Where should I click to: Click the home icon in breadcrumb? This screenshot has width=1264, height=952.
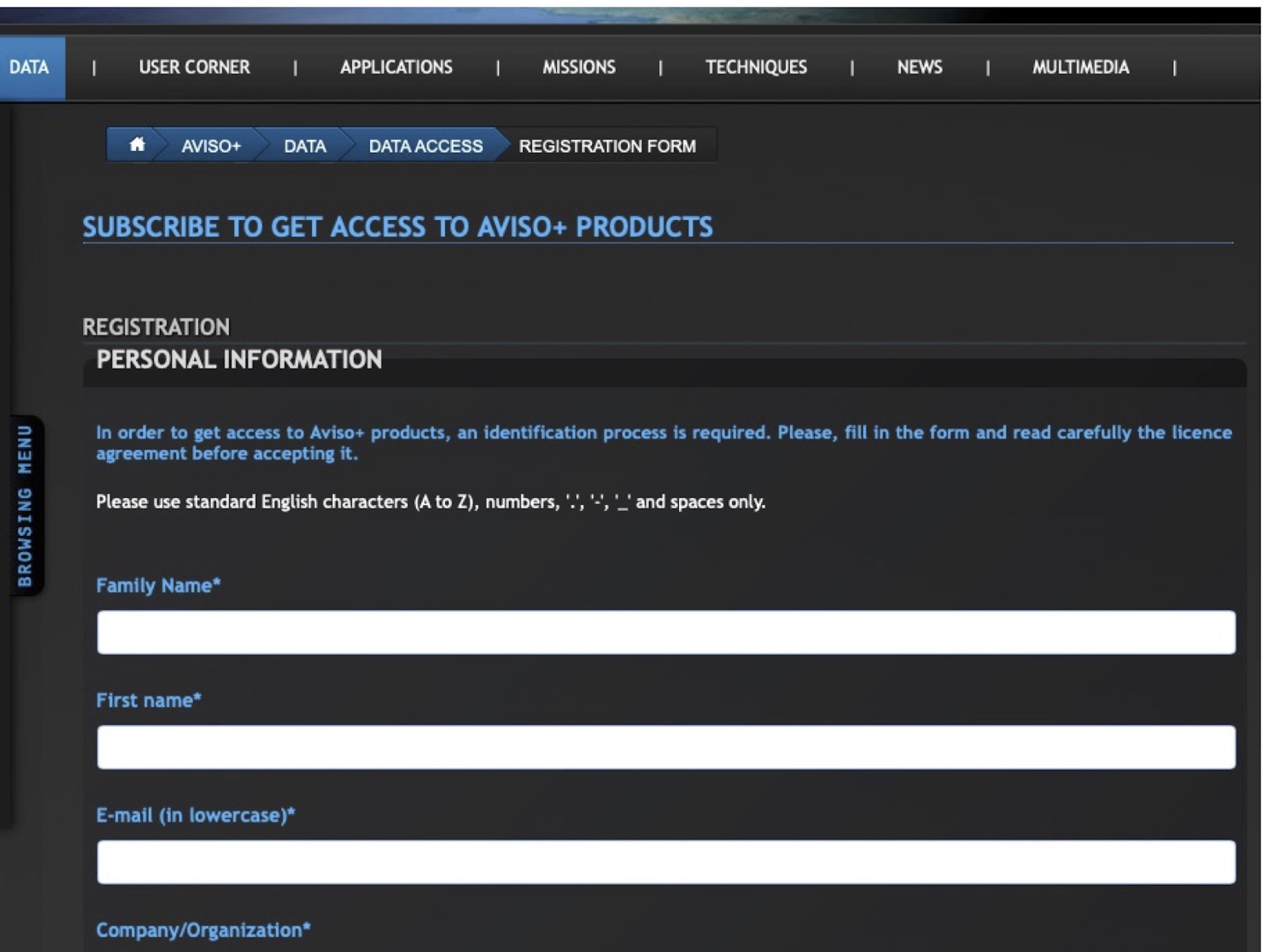click(137, 144)
